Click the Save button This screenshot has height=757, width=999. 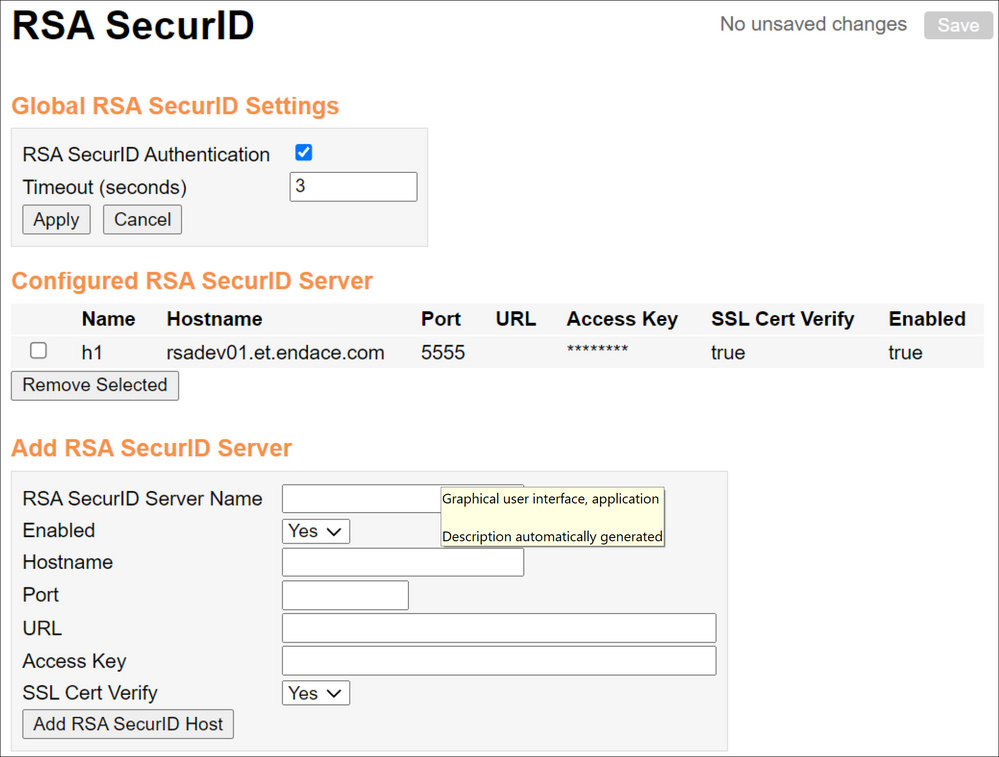click(x=958, y=25)
